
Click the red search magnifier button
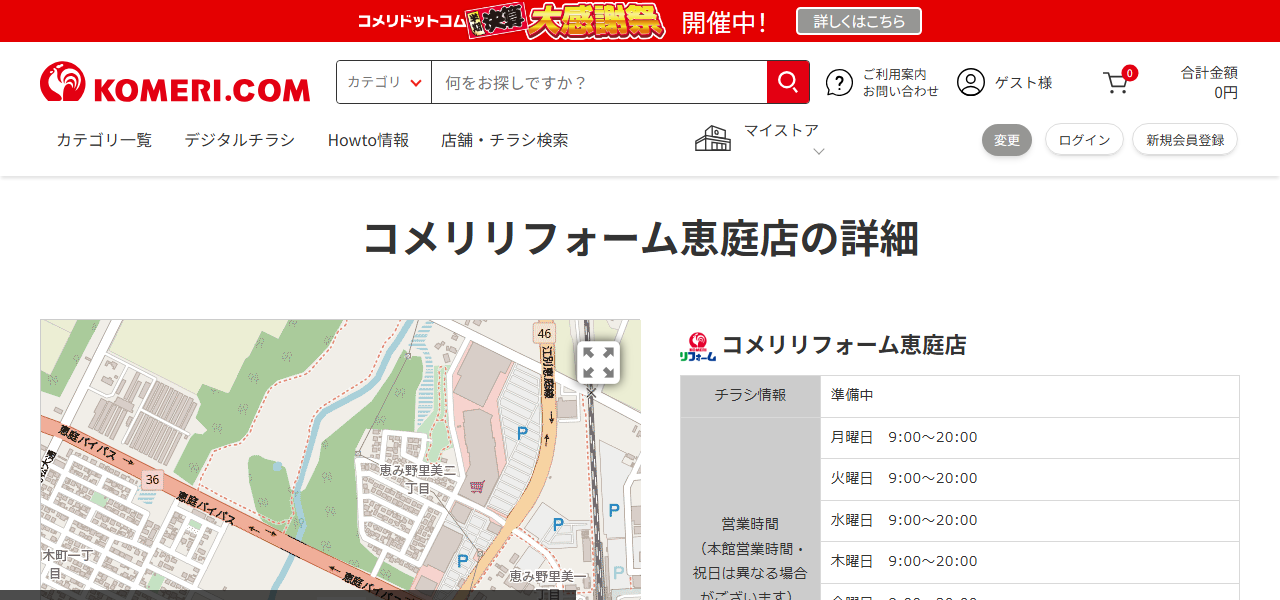pyautogui.click(x=788, y=82)
